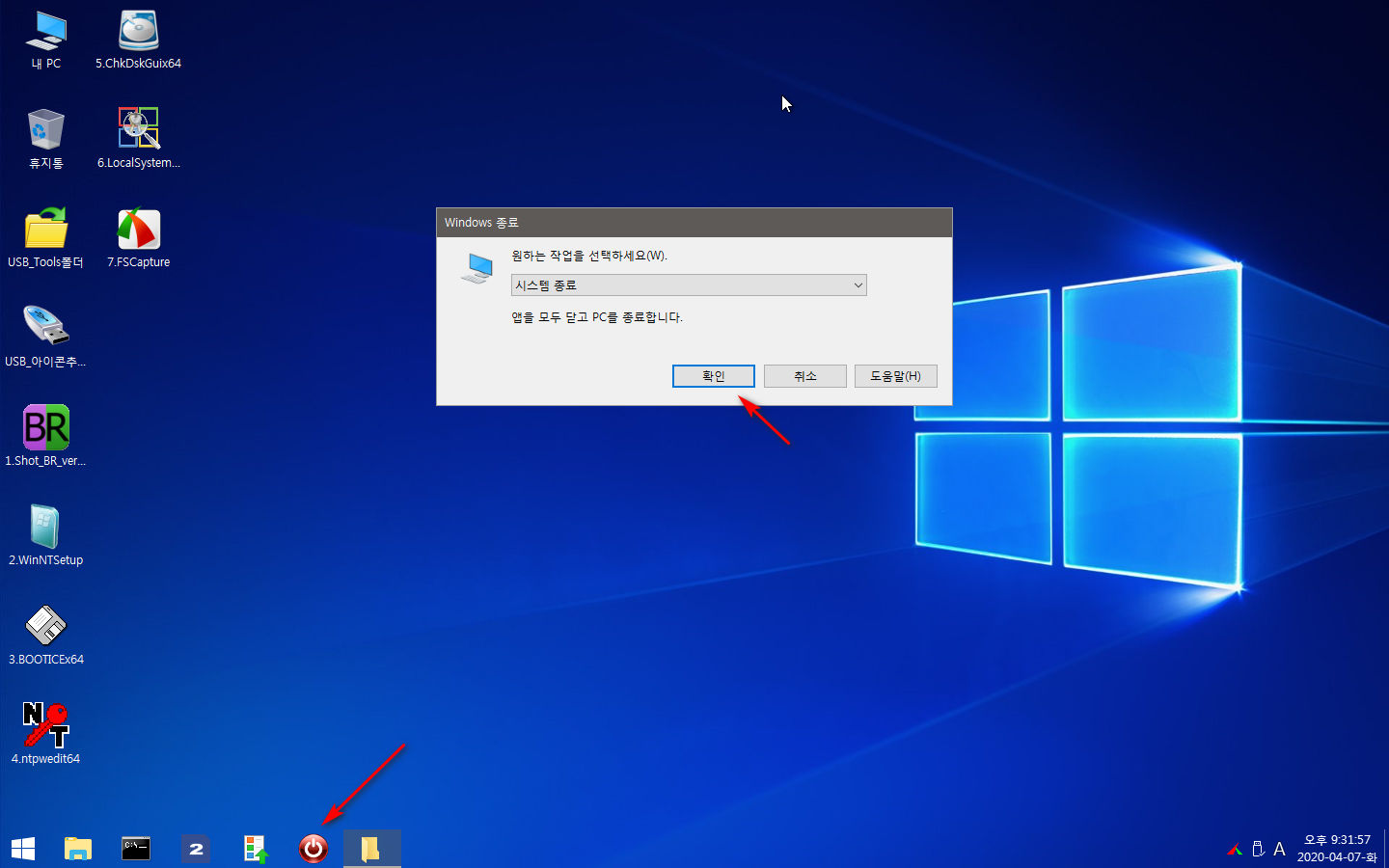The height and width of the screenshot is (868, 1389).
Task: Select the 1.Shot_BR_ver desktop icon
Action: click(x=46, y=438)
